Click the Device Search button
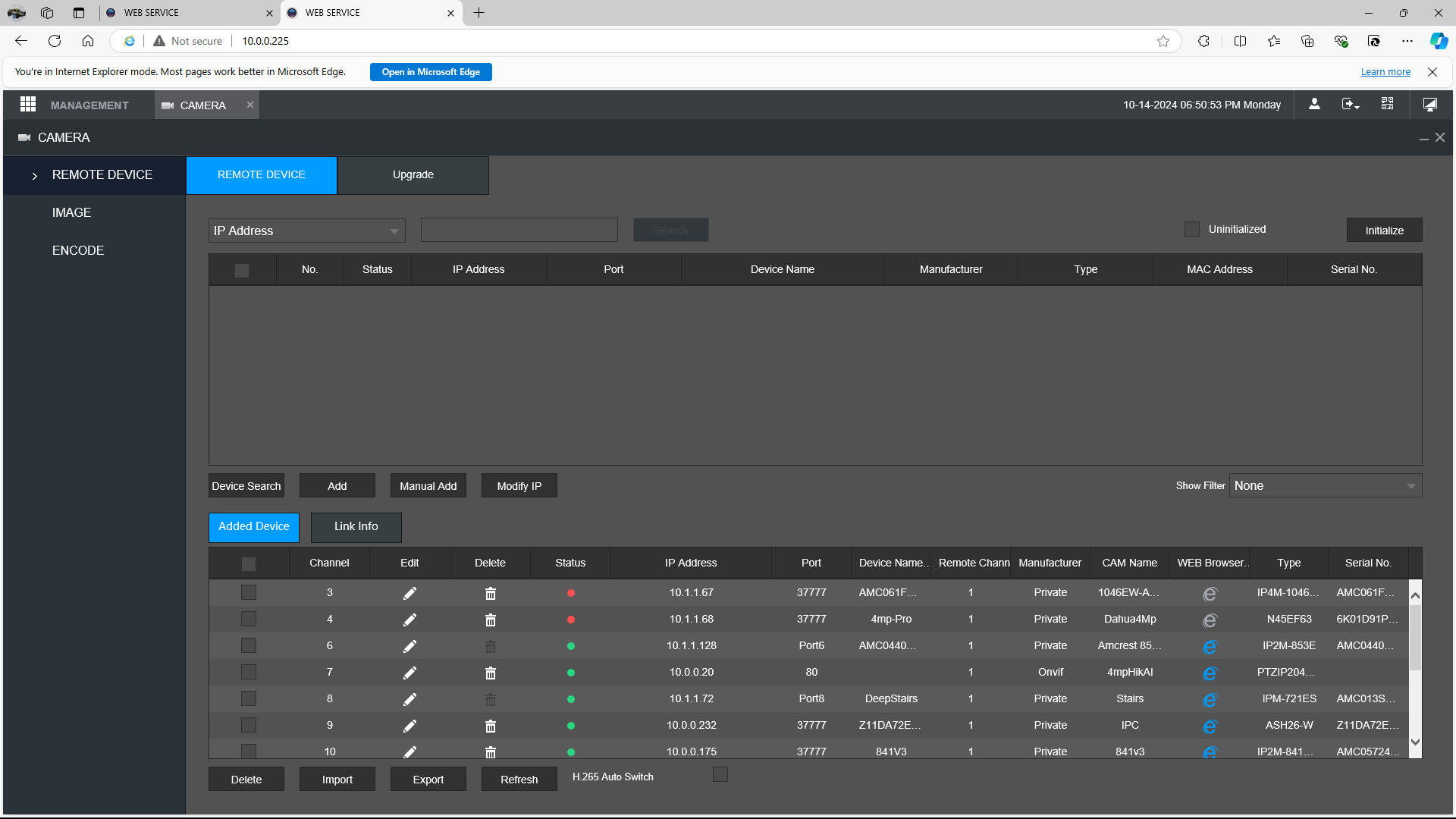 point(246,486)
